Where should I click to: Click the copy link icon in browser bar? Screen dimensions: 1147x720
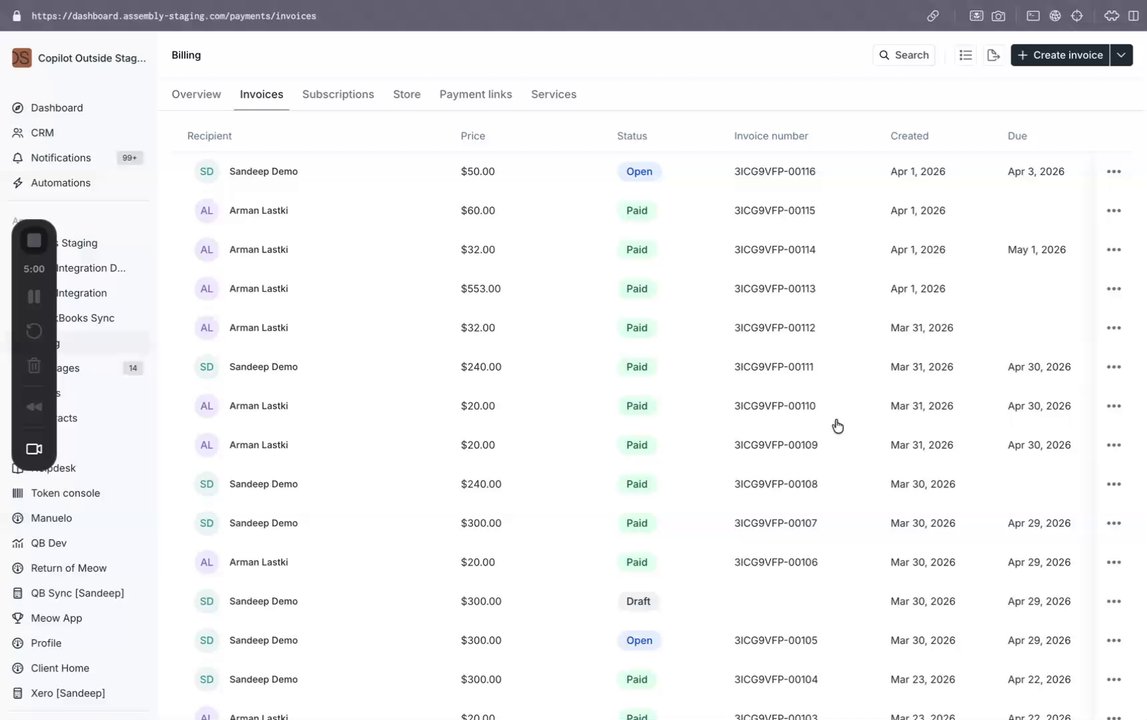[x=933, y=15]
